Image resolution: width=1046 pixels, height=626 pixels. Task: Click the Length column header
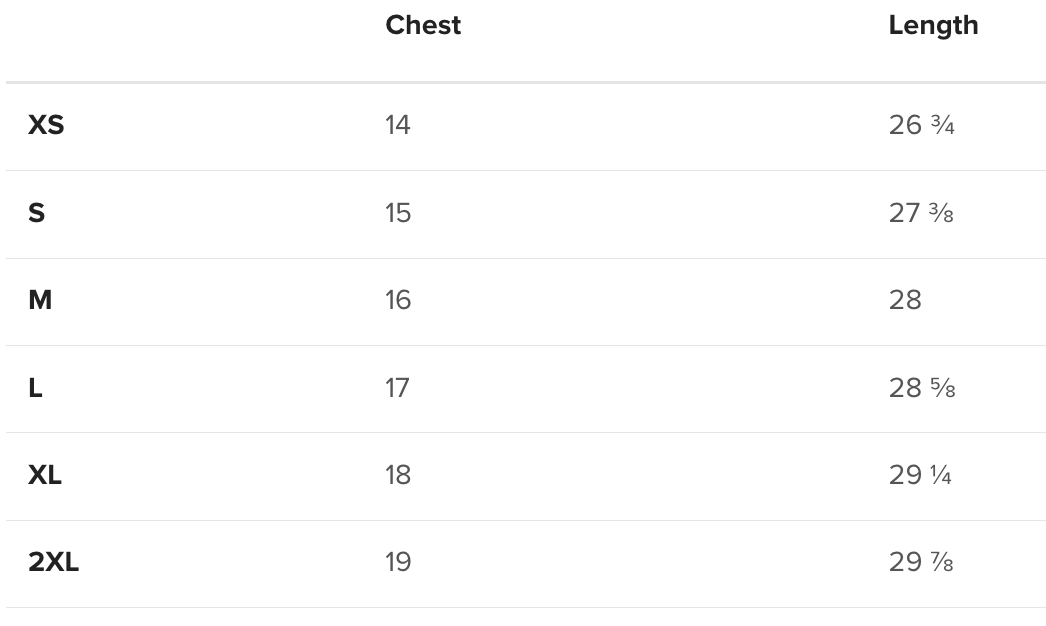(x=932, y=25)
